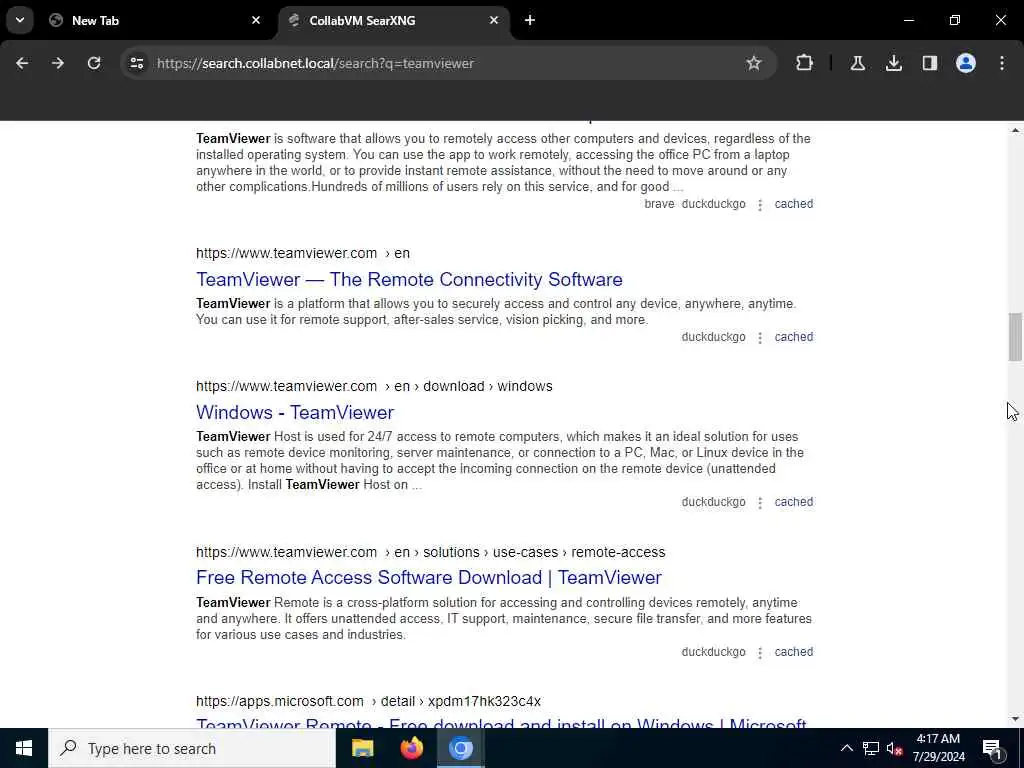Open result options for brave duckduckgo result
Screen dimensions: 1024x768
click(760, 204)
